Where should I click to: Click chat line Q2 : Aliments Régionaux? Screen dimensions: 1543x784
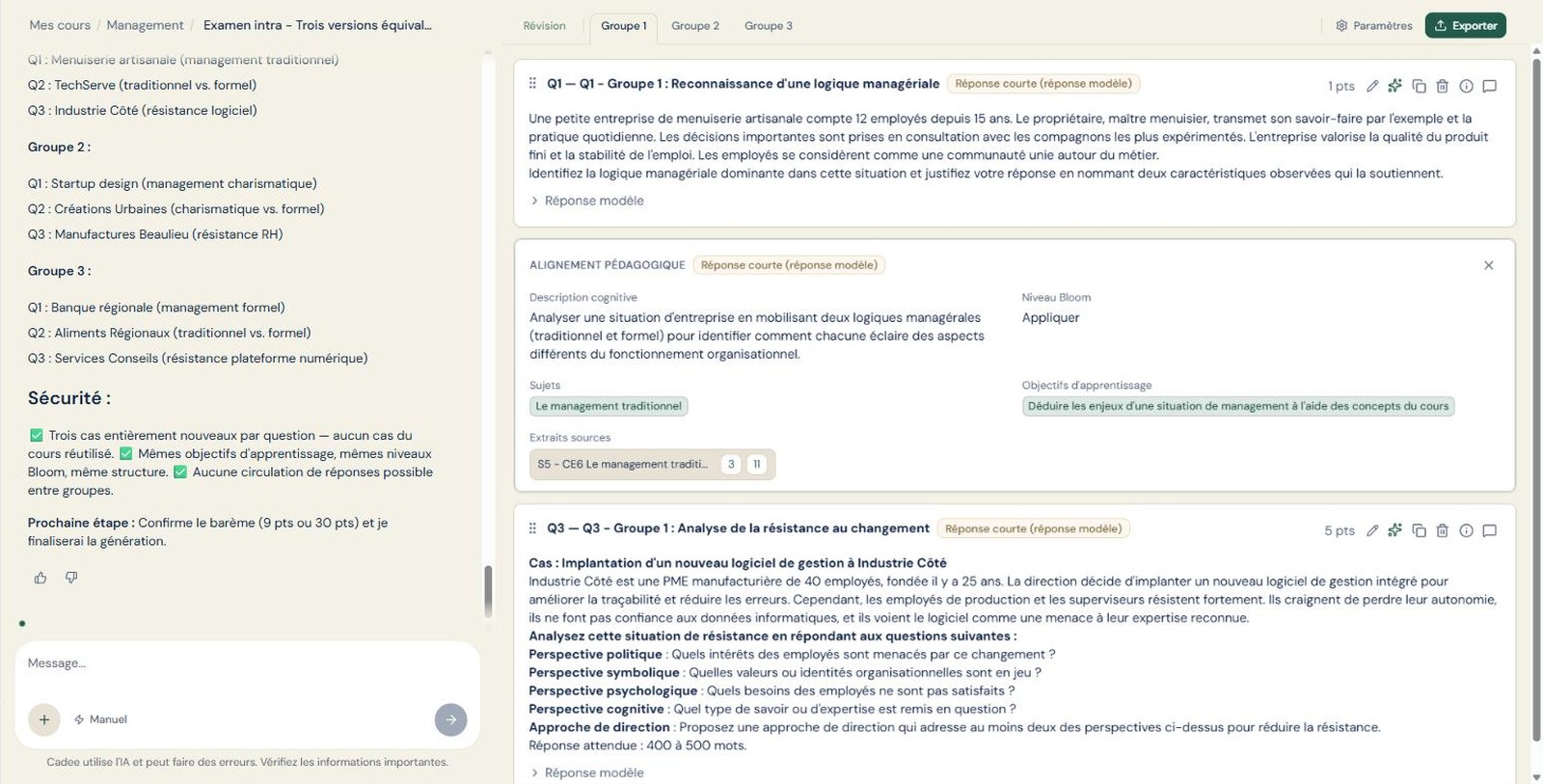(170, 333)
